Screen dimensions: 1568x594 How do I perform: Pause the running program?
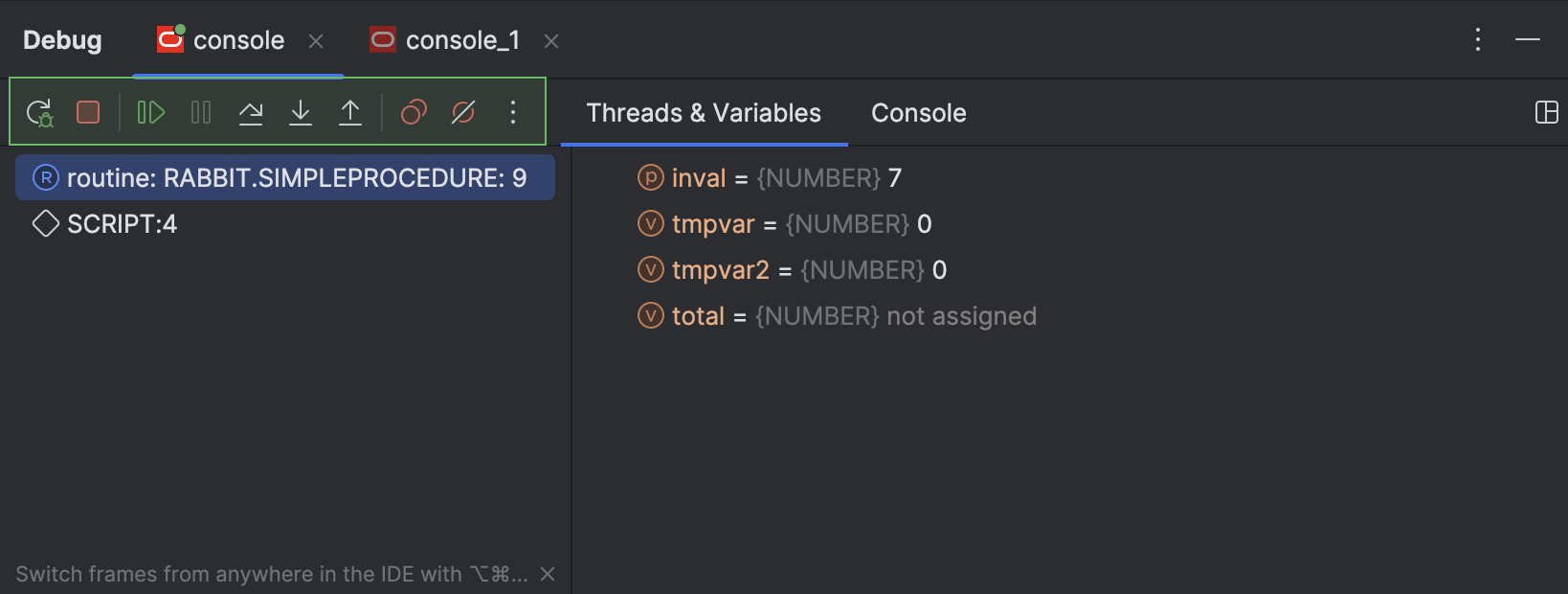tap(201, 112)
